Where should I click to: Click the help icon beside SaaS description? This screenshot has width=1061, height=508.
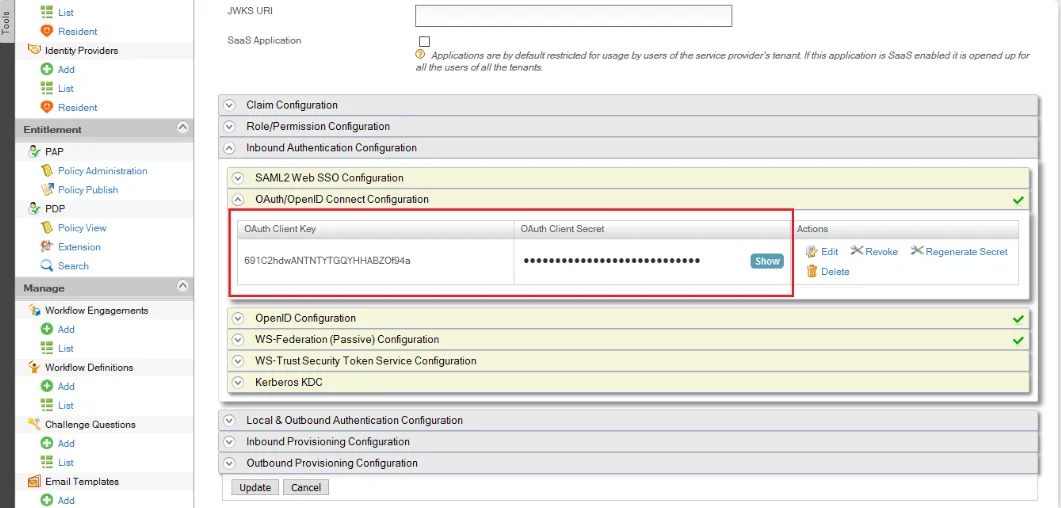click(420, 55)
